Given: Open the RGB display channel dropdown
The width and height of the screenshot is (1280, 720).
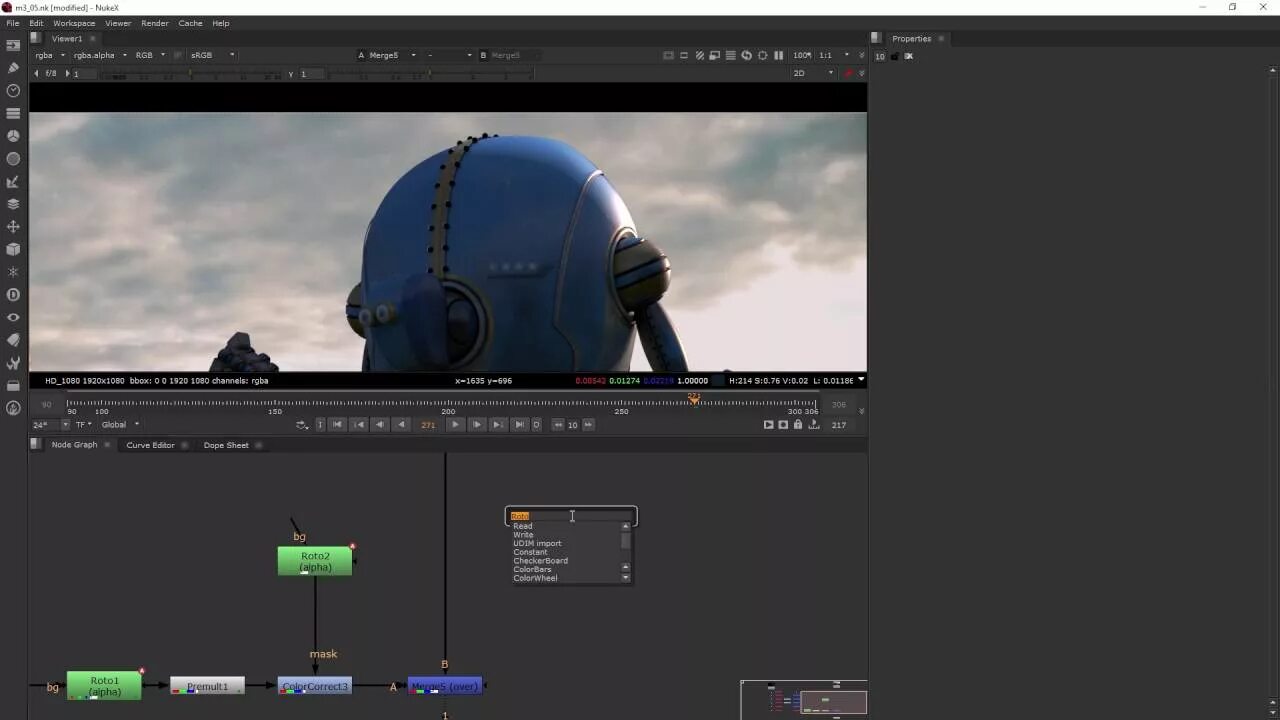Looking at the screenshot, I should (150, 56).
